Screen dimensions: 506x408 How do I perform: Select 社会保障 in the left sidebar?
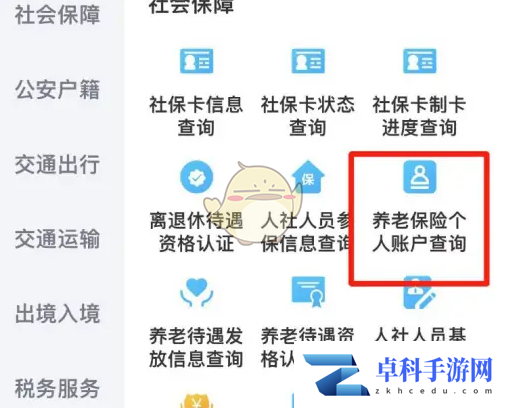point(57,15)
